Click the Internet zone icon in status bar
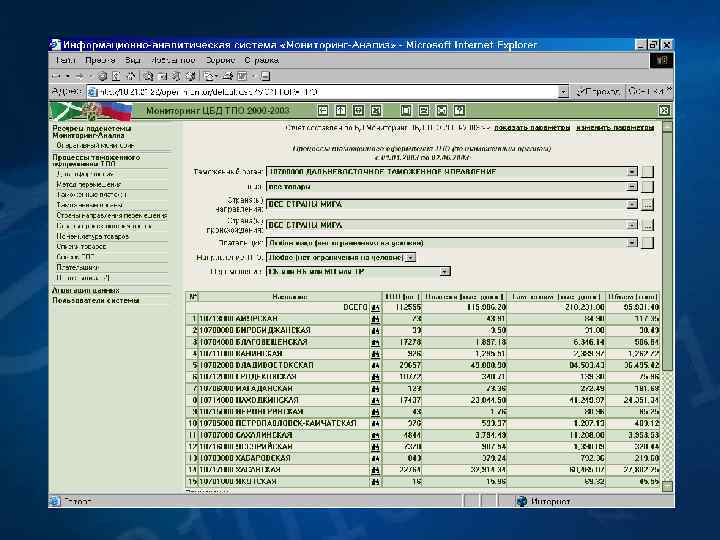The width and height of the screenshot is (720, 540). pos(521,501)
